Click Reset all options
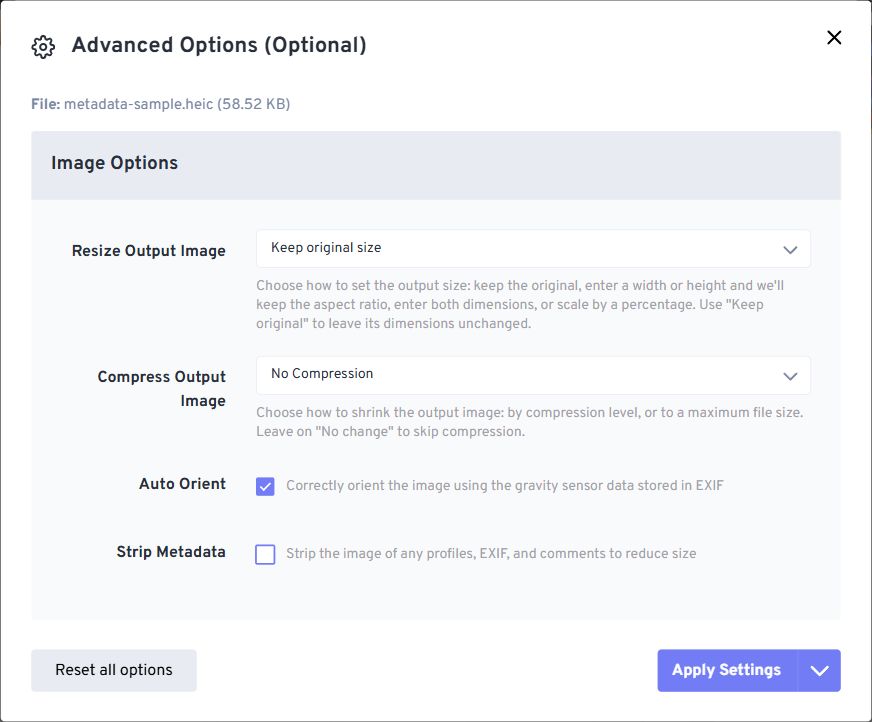The height and width of the screenshot is (722, 872). (x=114, y=670)
